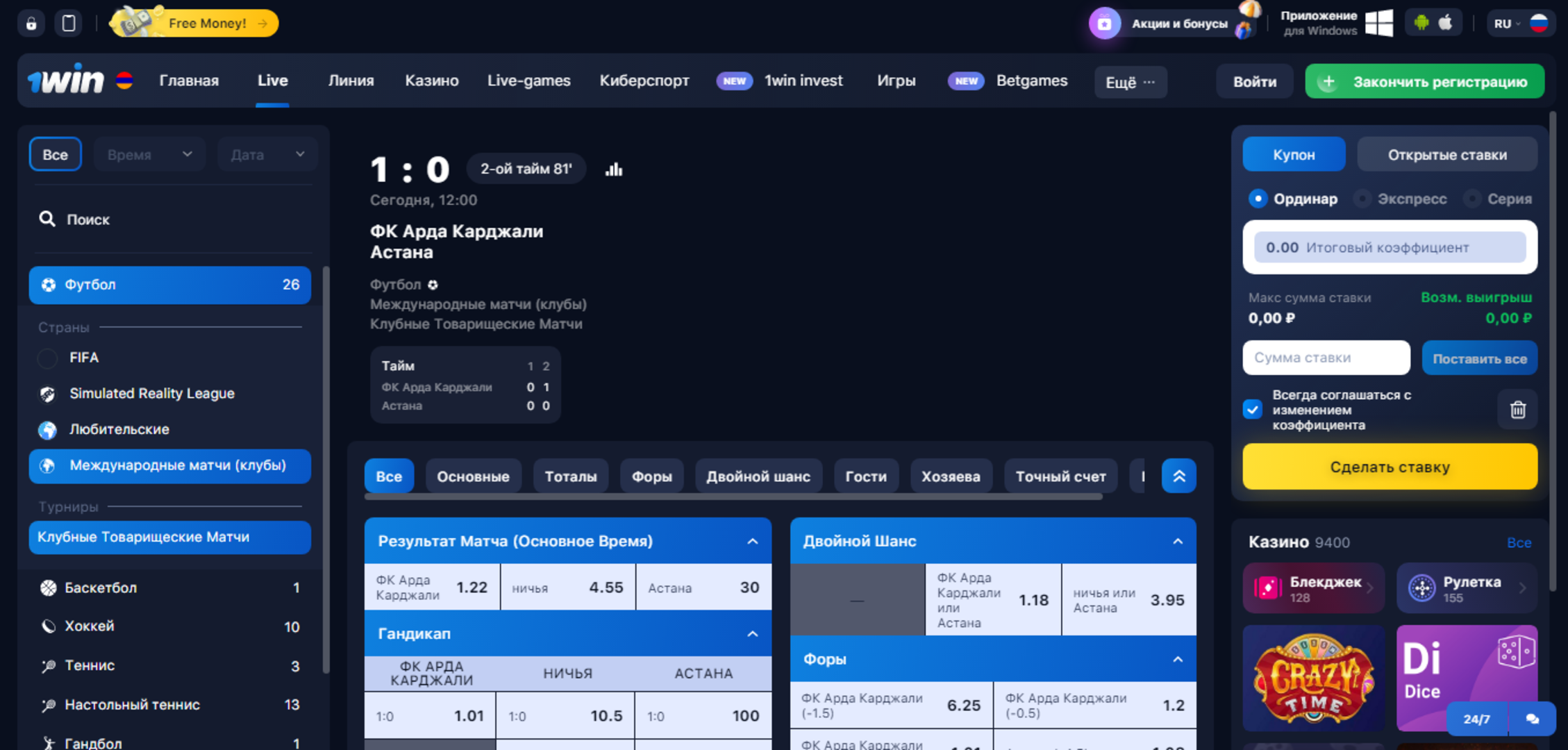Click the 1win invest navigation icon

pos(733,80)
